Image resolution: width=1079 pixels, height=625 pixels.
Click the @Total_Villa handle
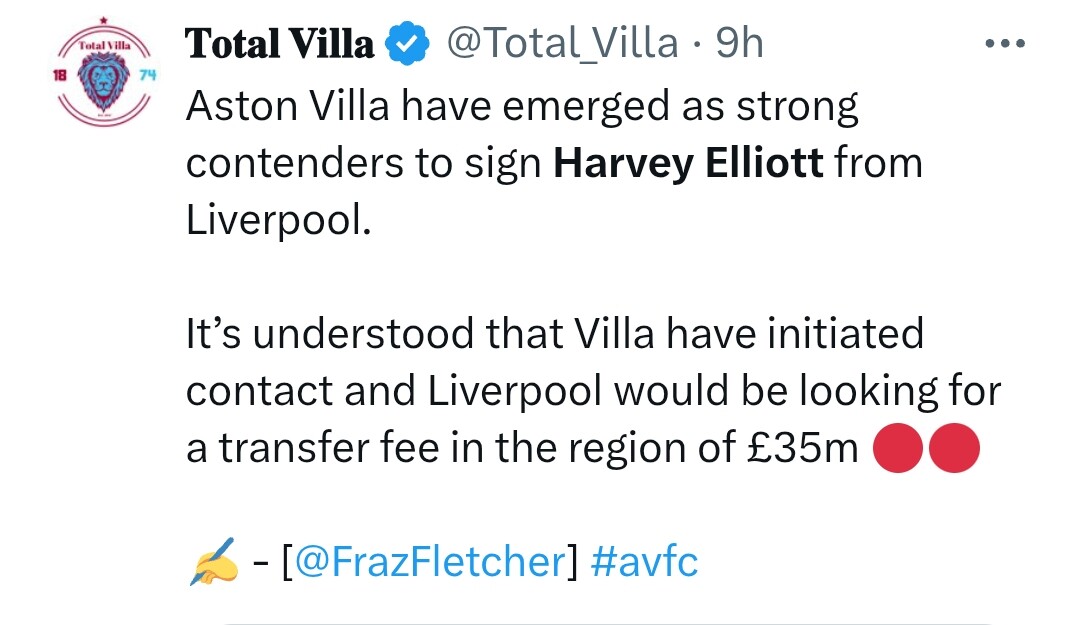(561, 45)
